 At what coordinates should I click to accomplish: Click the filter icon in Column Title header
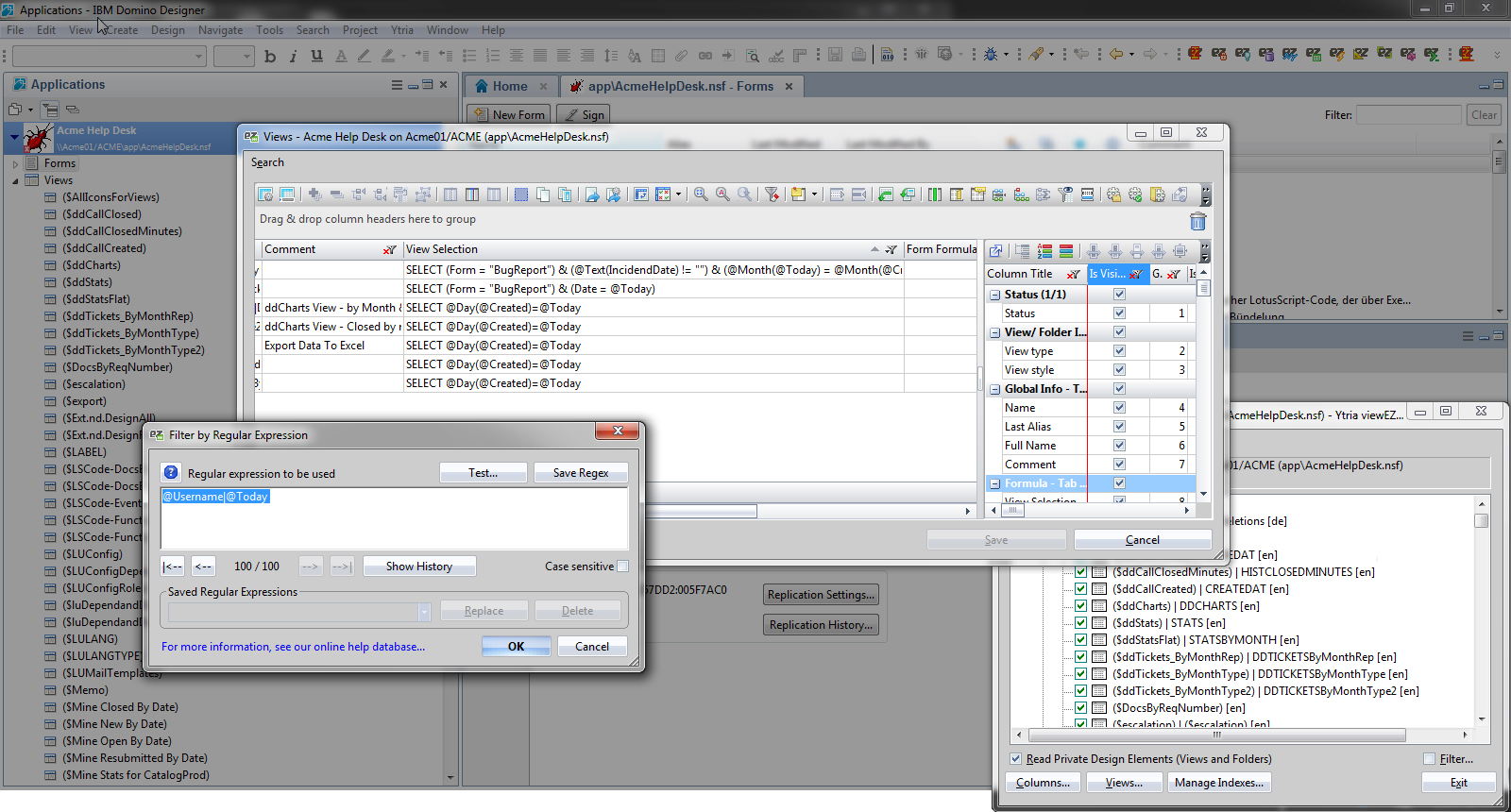tap(1073, 275)
